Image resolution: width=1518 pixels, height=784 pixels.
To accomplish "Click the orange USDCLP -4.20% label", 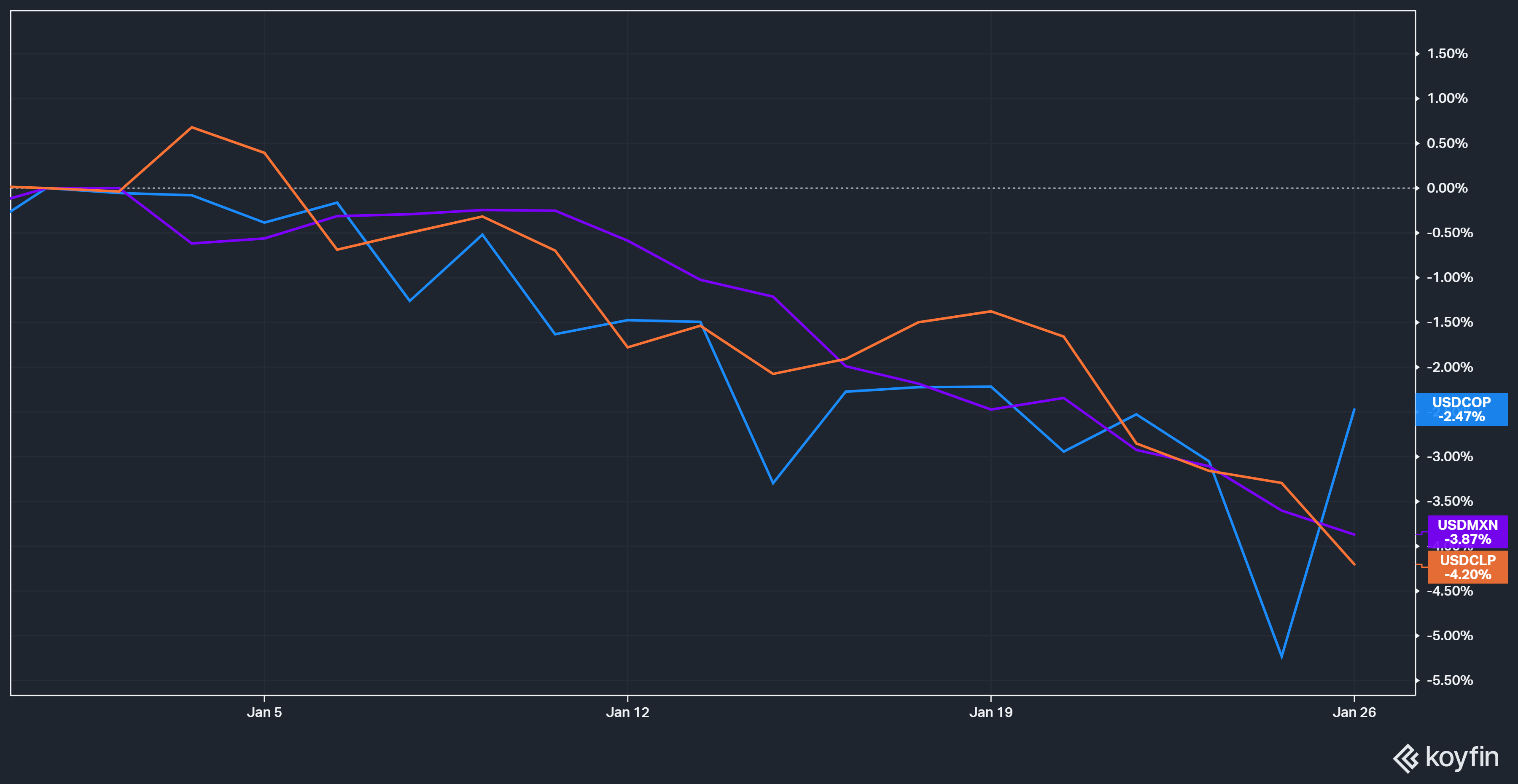I will (x=1467, y=567).
